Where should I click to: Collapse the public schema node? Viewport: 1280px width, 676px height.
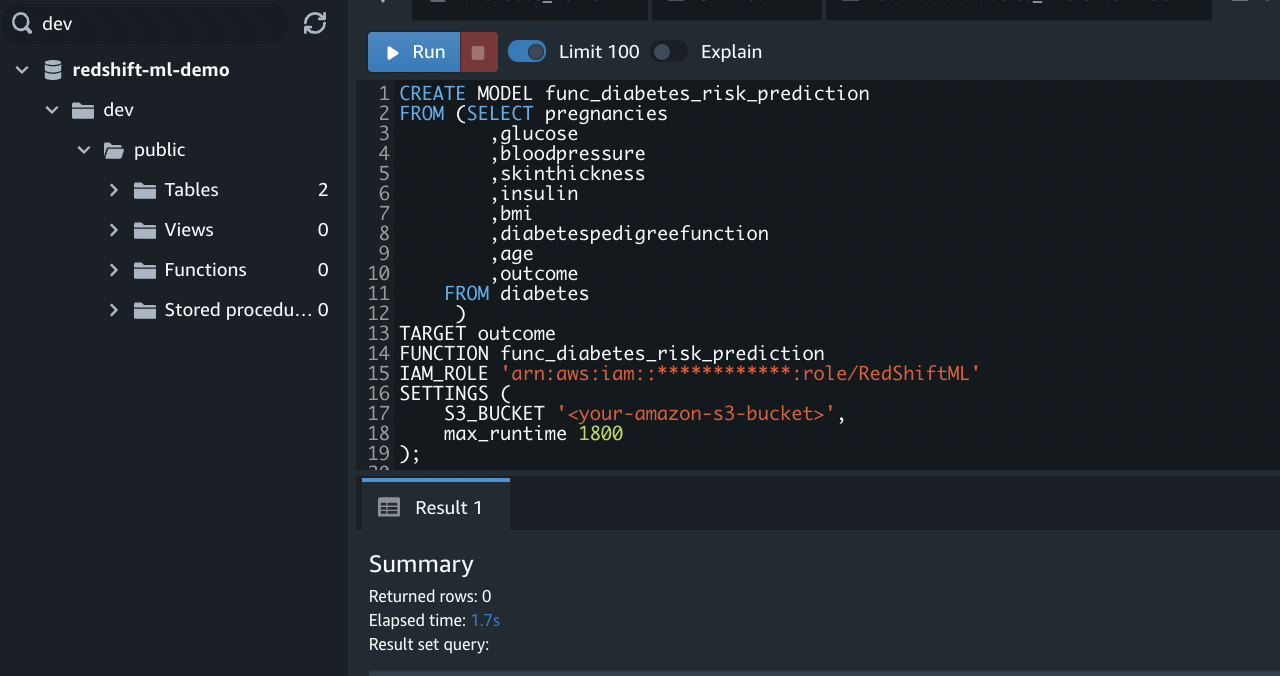click(x=84, y=150)
